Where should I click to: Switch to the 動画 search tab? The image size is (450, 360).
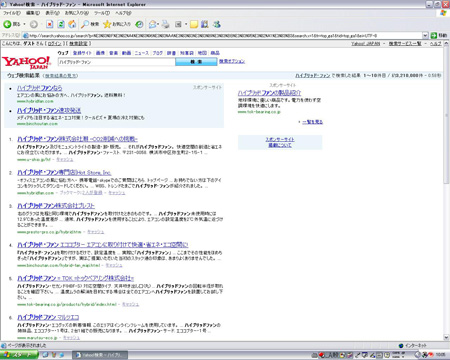126,53
